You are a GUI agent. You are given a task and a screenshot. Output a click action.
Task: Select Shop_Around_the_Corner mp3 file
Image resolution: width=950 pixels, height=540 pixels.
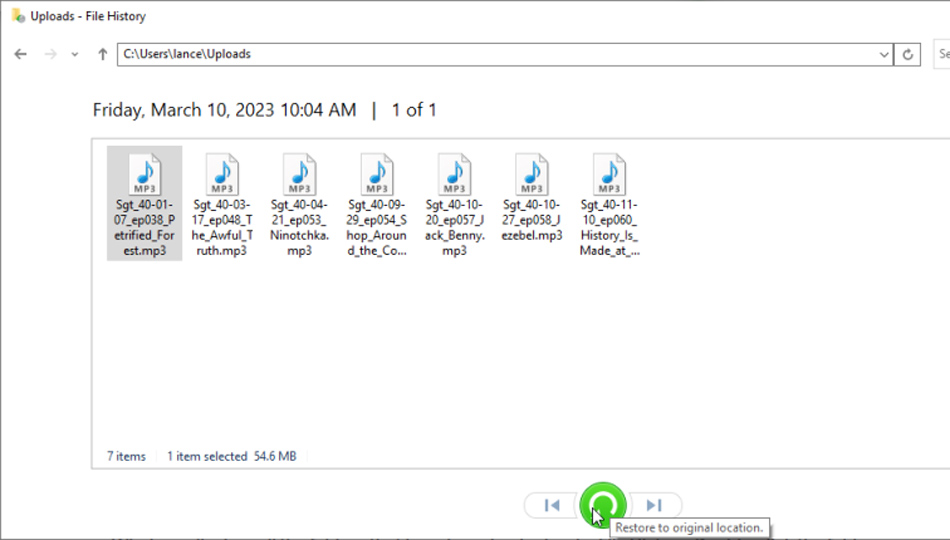point(377,203)
